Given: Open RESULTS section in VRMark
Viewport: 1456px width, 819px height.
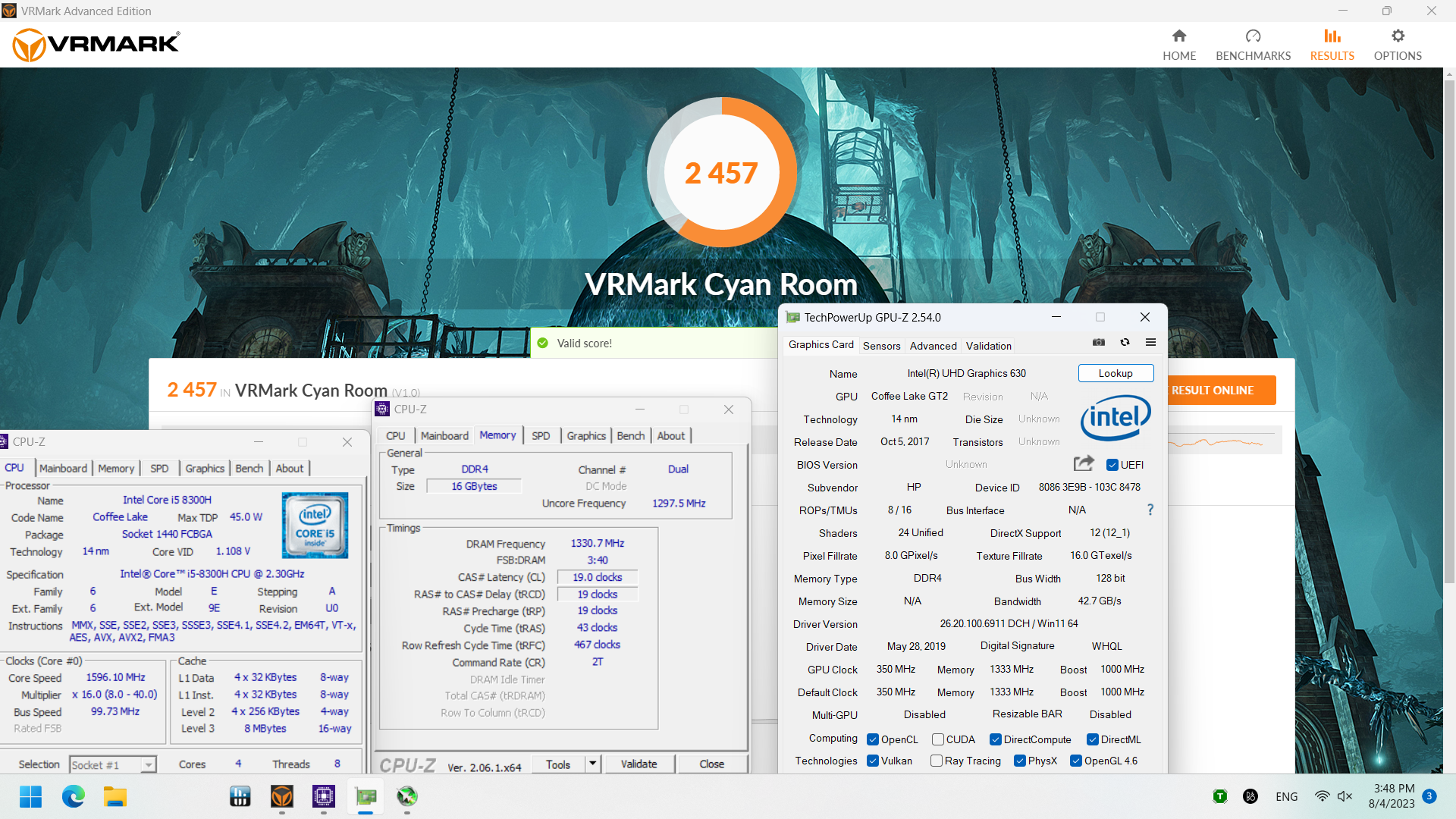Looking at the screenshot, I should click(x=1332, y=45).
